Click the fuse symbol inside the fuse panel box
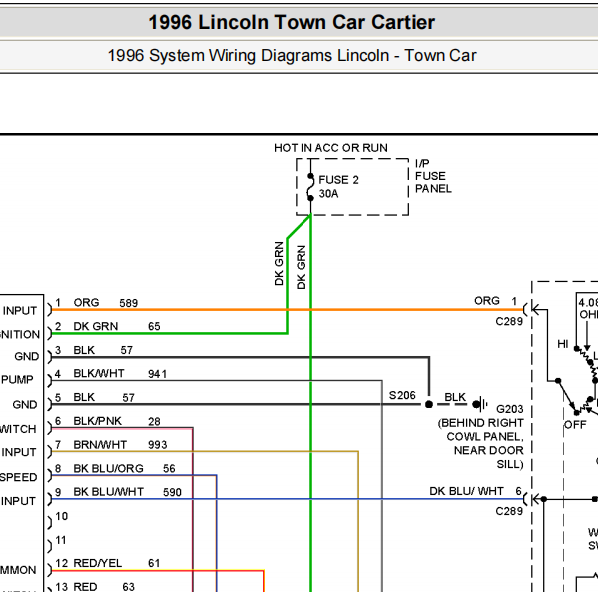This screenshot has width=598, height=592. [x=310, y=187]
